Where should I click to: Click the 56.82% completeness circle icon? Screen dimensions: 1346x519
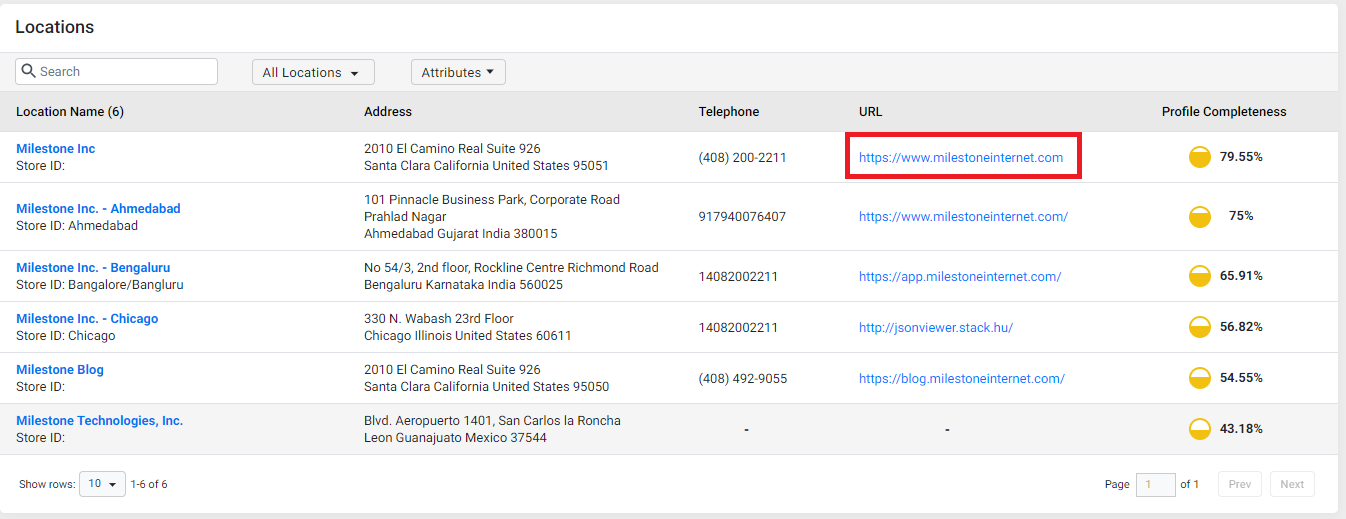tap(1200, 327)
